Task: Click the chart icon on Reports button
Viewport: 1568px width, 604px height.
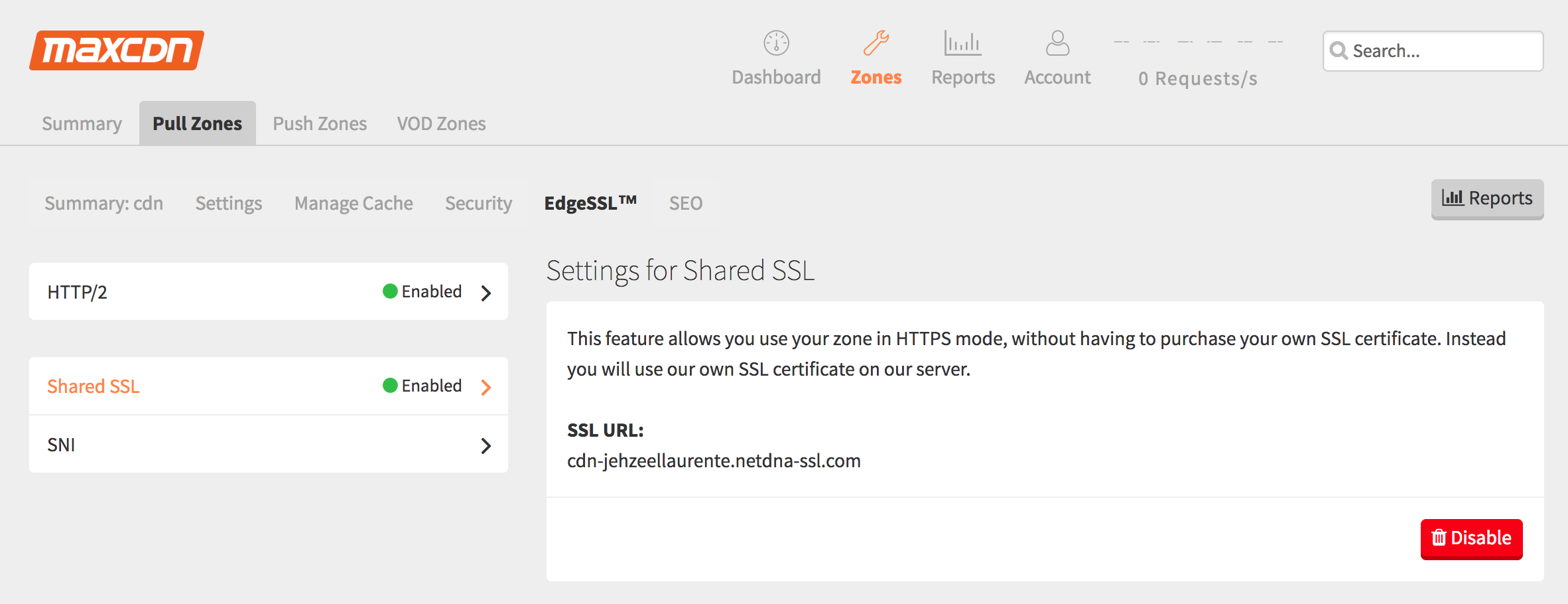Action: pos(1453,198)
